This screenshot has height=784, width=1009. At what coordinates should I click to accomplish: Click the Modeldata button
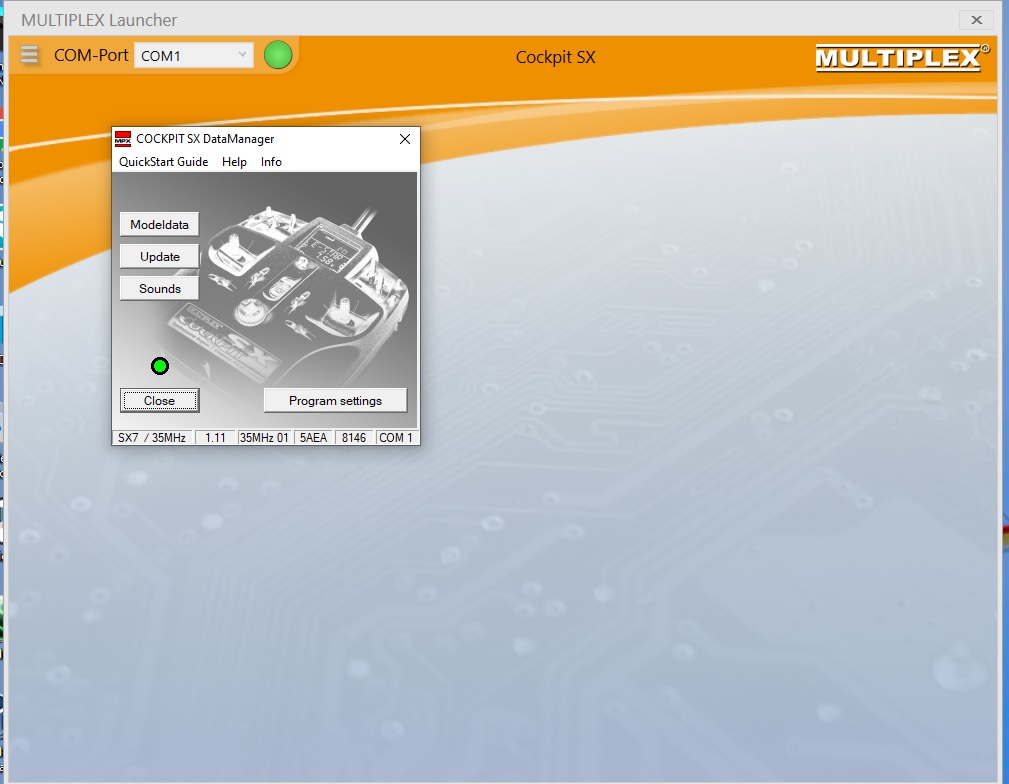159,225
